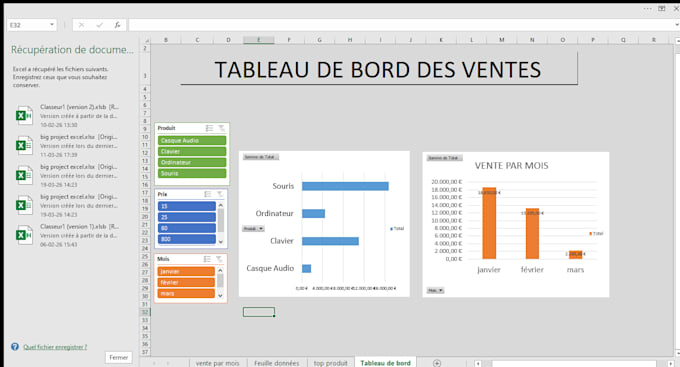Click the help icon beside Quel fichier enregistrer
Viewport: 680px width, 367px height.
click(x=15, y=347)
